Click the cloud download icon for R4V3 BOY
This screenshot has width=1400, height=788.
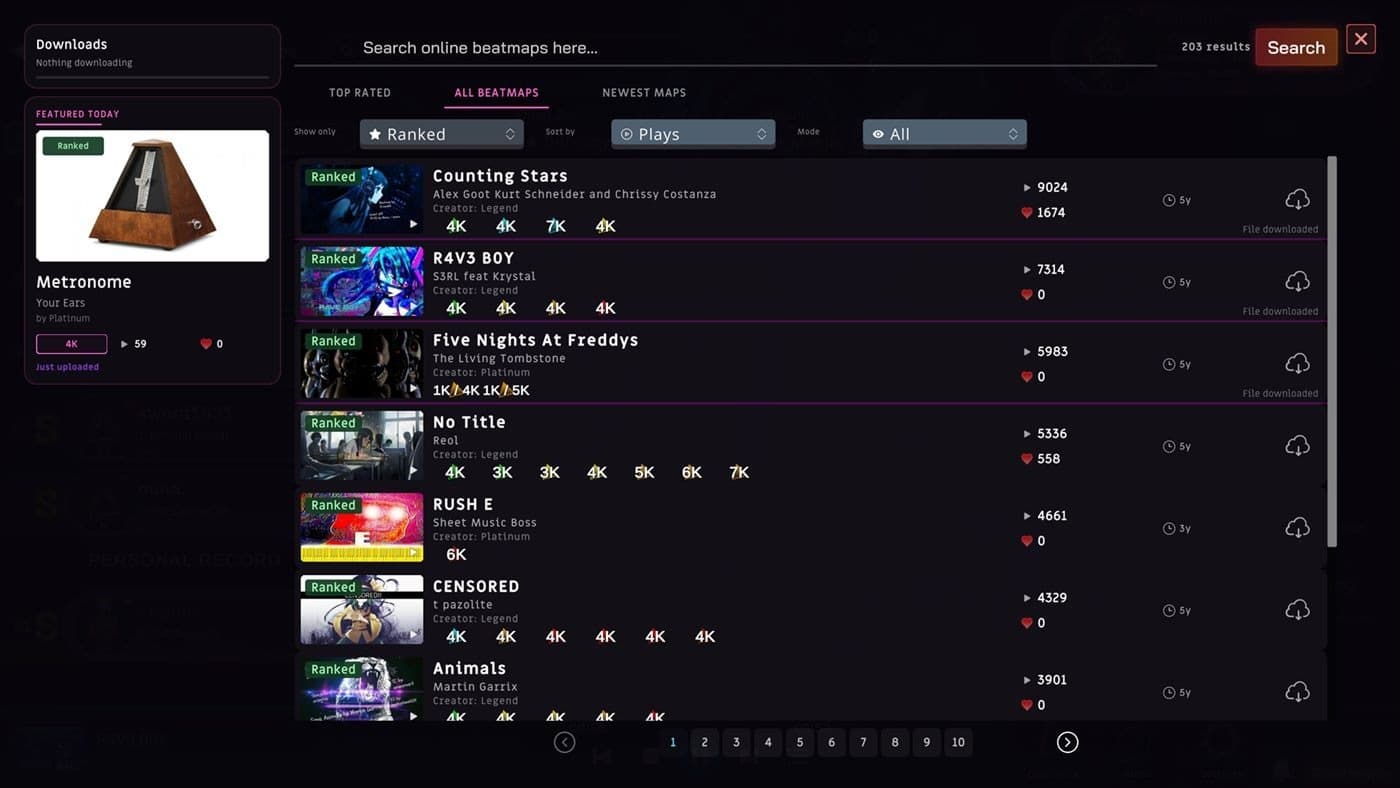1297,281
